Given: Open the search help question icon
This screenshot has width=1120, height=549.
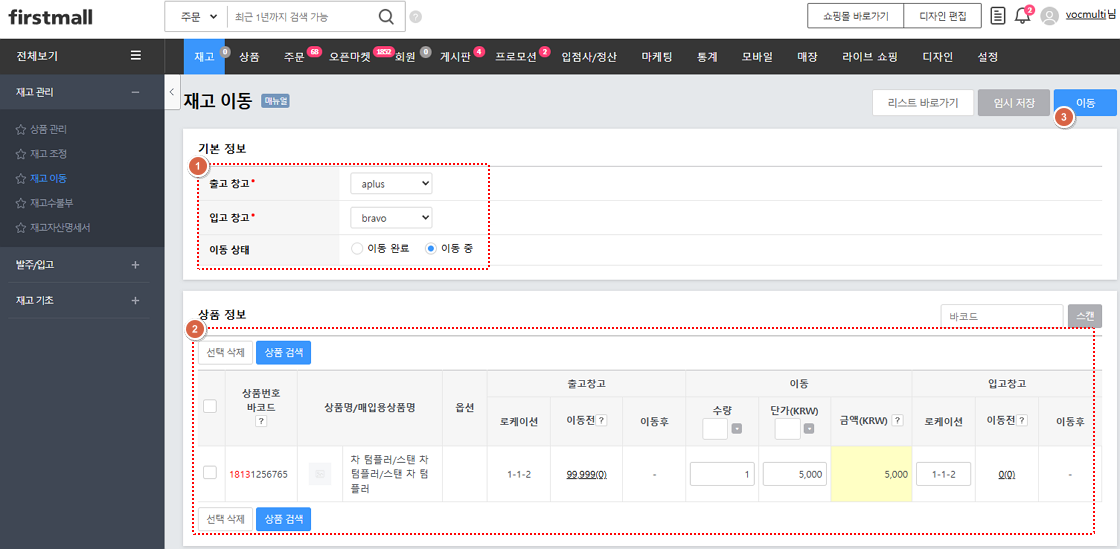Looking at the screenshot, I should 416,17.
